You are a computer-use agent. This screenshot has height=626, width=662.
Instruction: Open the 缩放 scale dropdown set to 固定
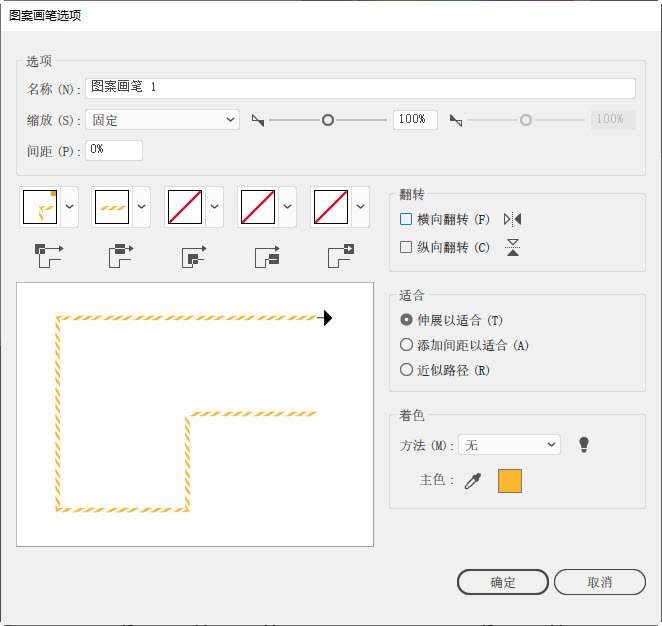tap(163, 120)
